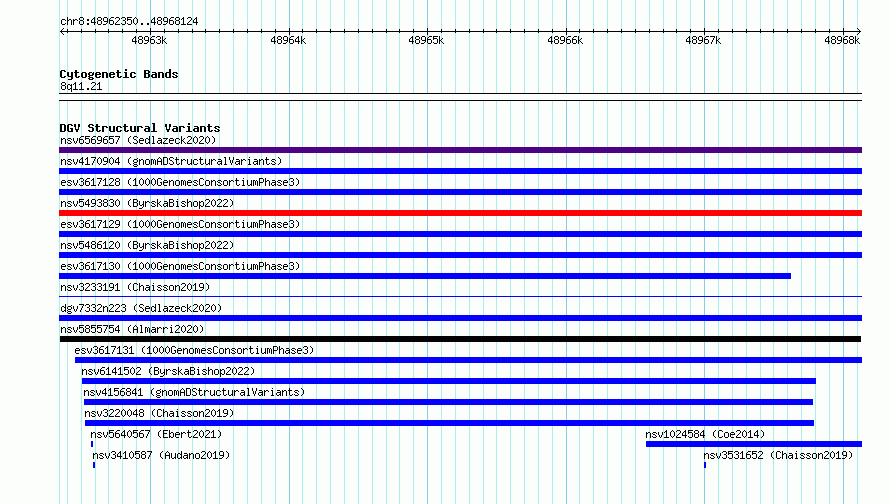This screenshot has width=890, height=504.
Task: Select the nsv3531652 (Chaisson2019) label
Action: tap(778, 455)
